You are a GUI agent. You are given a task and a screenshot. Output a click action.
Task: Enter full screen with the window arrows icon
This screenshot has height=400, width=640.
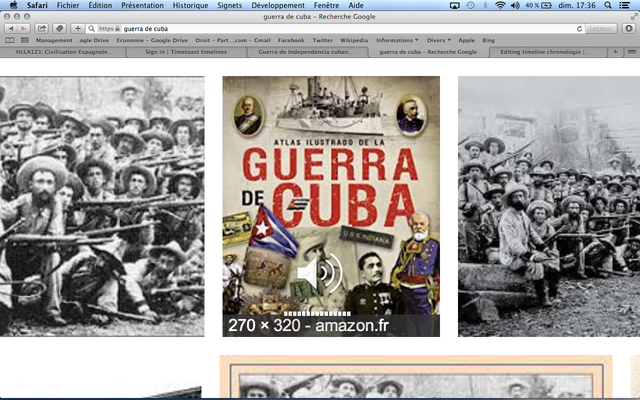634,17
